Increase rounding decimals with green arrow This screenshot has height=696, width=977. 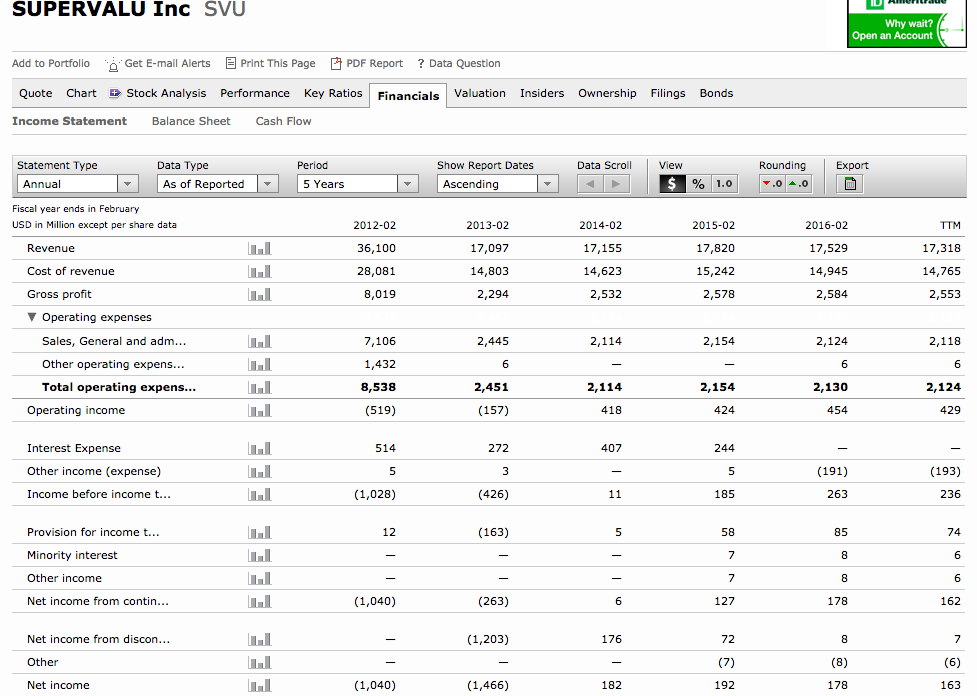tap(799, 184)
